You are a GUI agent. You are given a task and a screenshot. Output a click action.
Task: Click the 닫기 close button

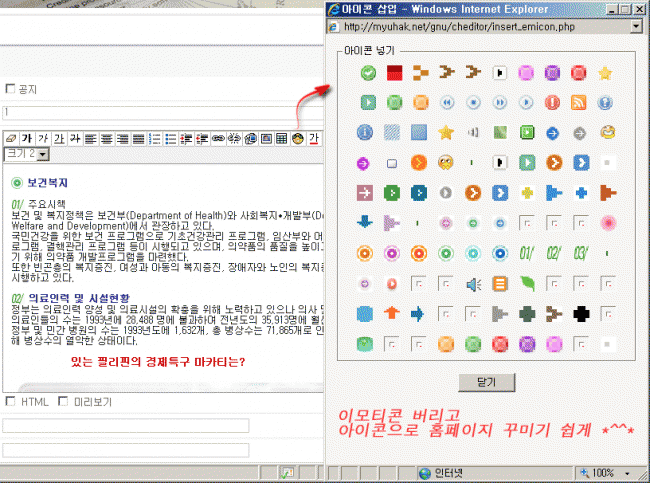pos(486,382)
